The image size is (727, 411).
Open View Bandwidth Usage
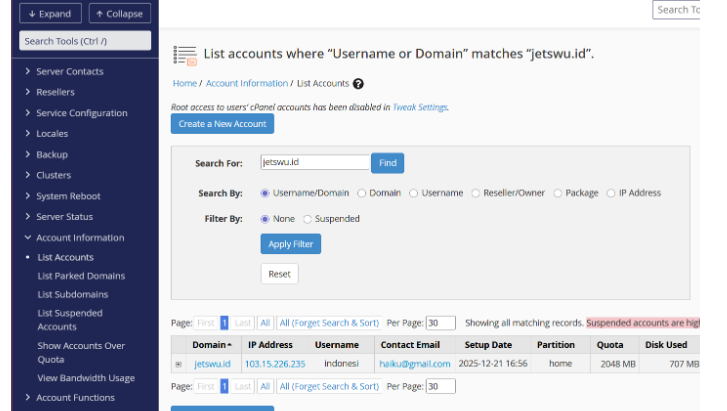[86, 378]
